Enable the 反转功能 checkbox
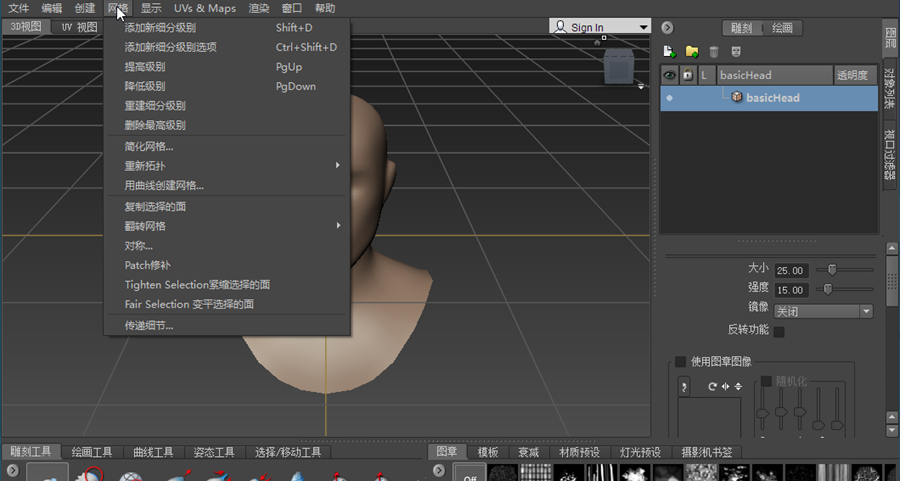Viewport: 900px width, 481px height. [x=779, y=331]
